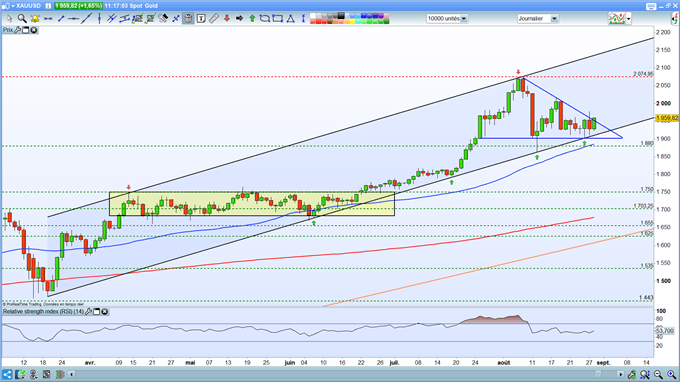Image resolution: width=680 pixels, height=382 pixels.
Task: Select the Fibonacci retracement tool
Action: (x=137, y=19)
